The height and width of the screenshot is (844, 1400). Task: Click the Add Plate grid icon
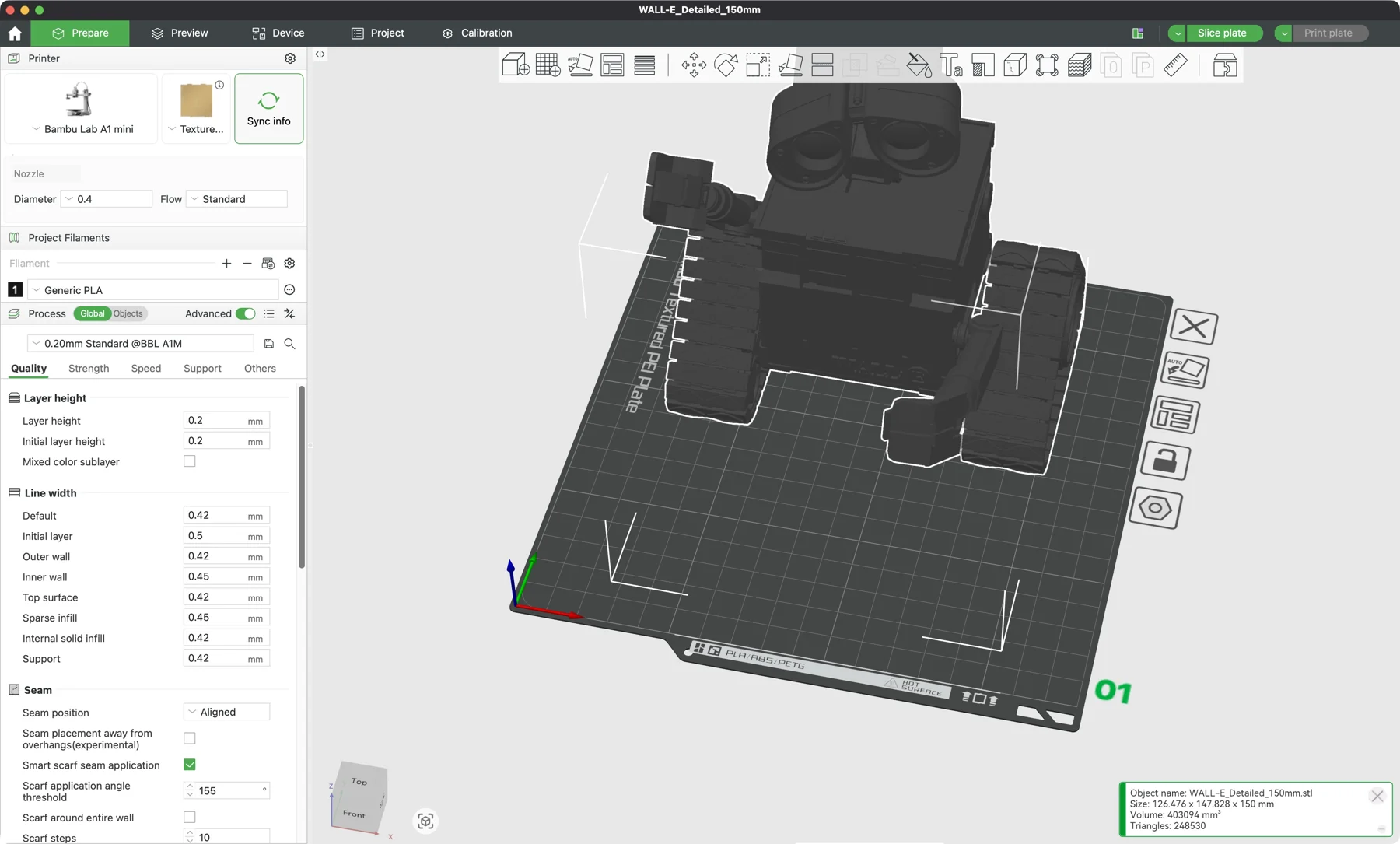[548, 65]
